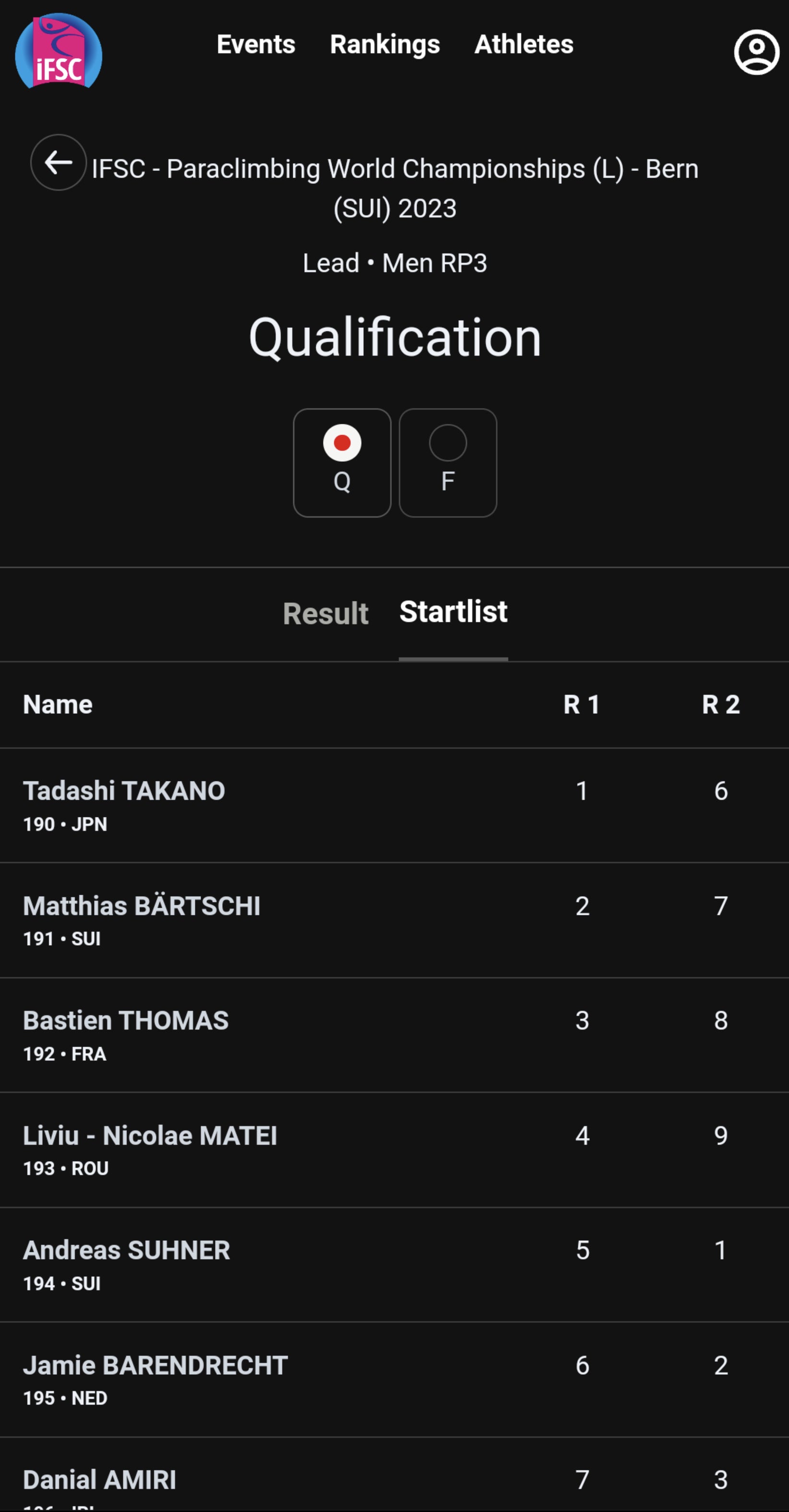Screen dimensions: 789x1512
Task: Click the IFSC logo icon
Action: (58, 52)
